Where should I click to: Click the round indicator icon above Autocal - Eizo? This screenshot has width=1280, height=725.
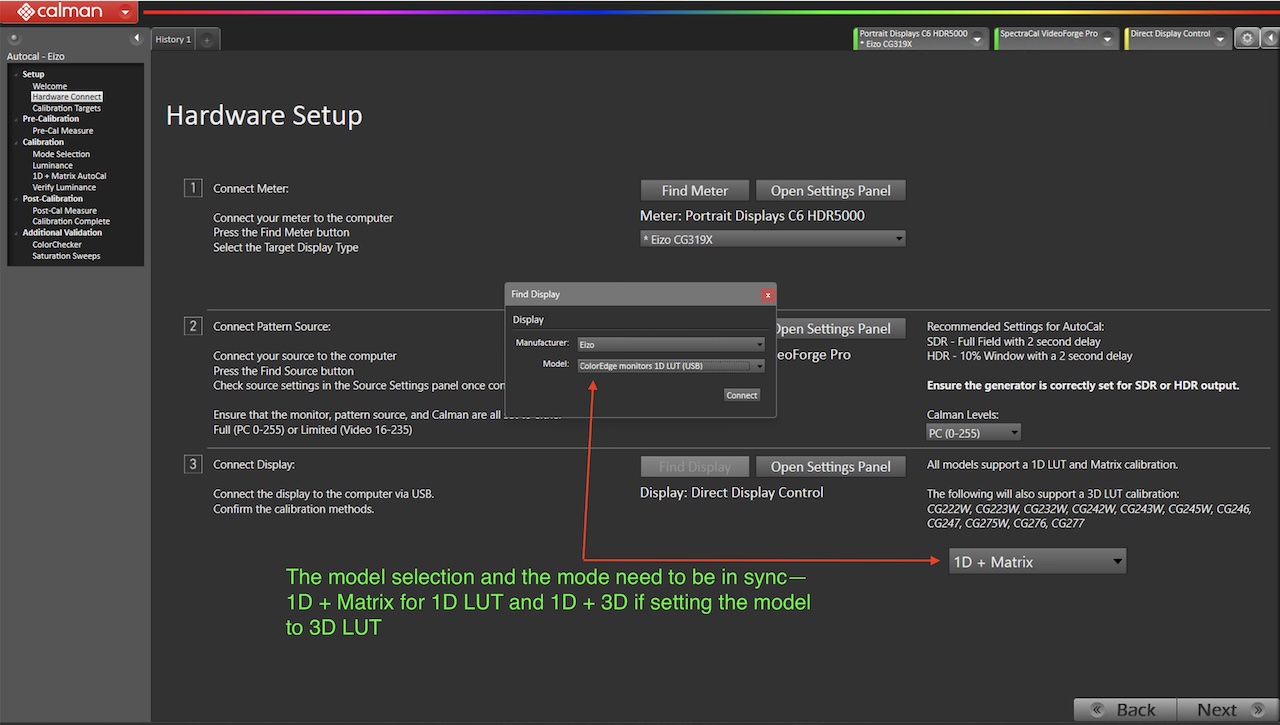pos(13,38)
